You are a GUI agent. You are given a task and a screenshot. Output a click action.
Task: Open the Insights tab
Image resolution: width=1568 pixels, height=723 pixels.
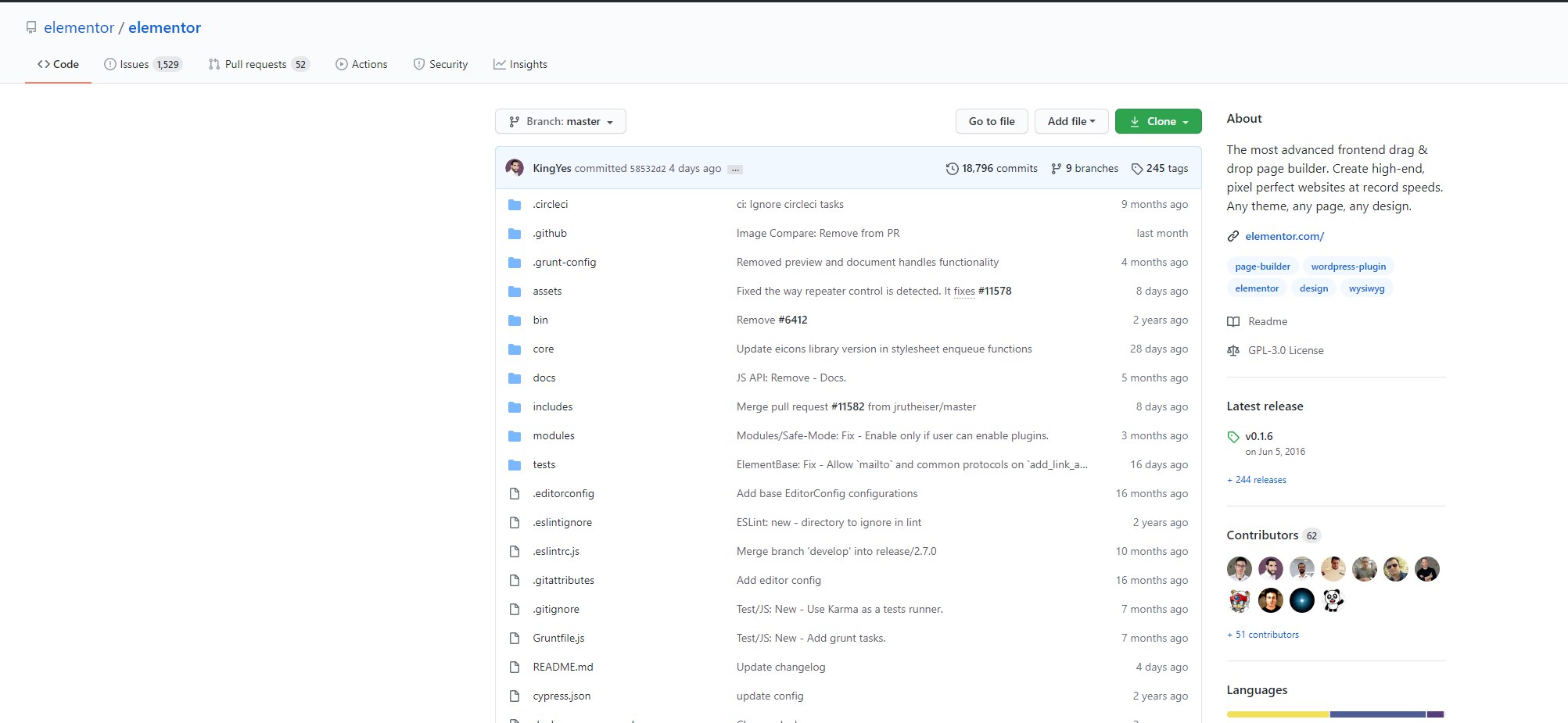pos(520,64)
